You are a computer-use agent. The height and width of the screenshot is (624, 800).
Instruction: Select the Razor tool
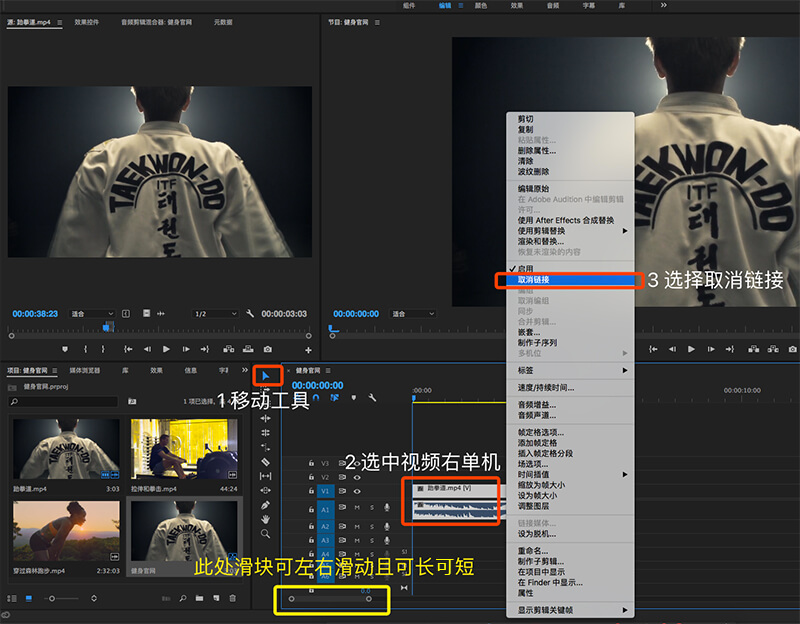[265, 462]
